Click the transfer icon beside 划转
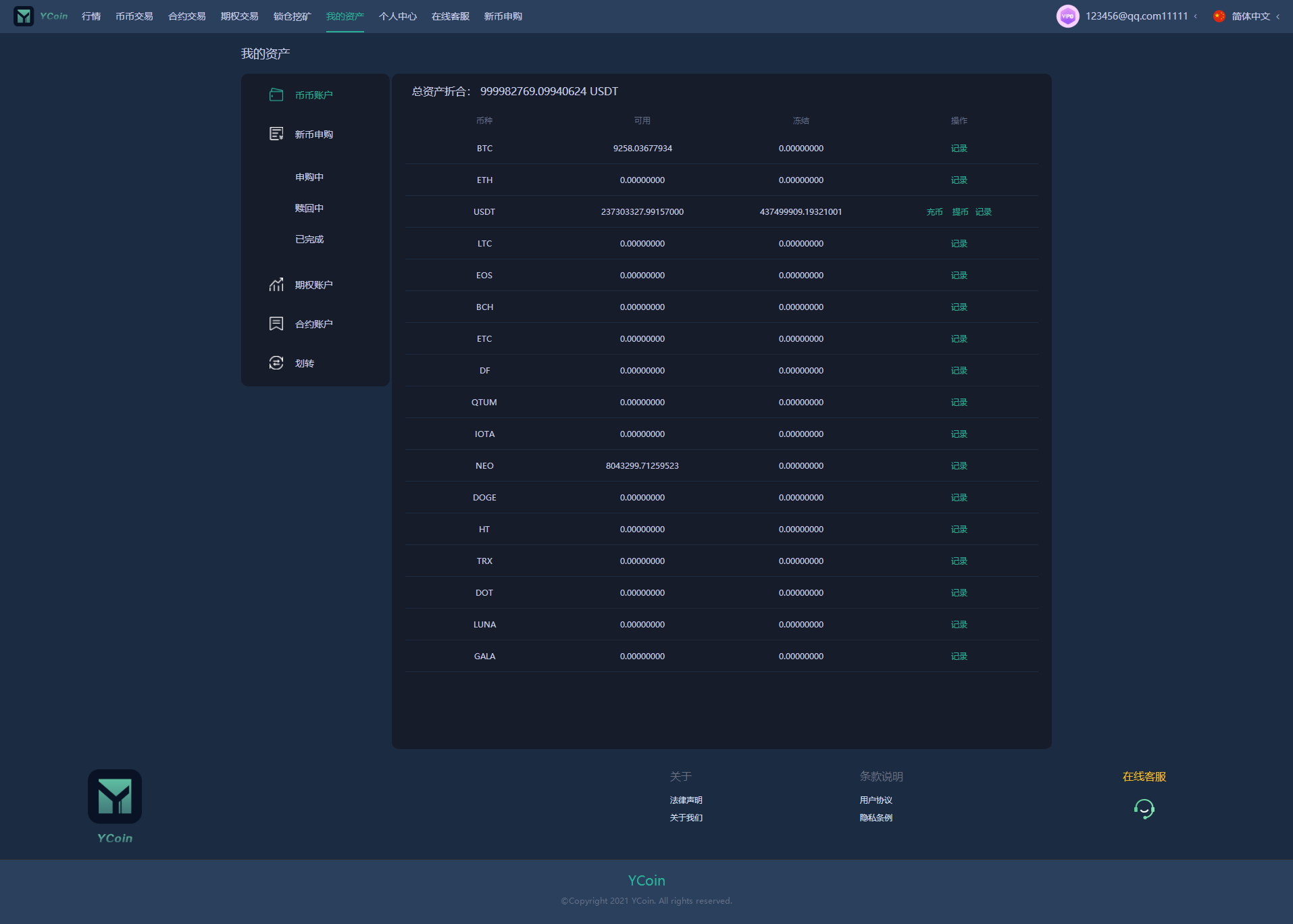Image resolution: width=1293 pixels, height=924 pixels. point(276,363)
